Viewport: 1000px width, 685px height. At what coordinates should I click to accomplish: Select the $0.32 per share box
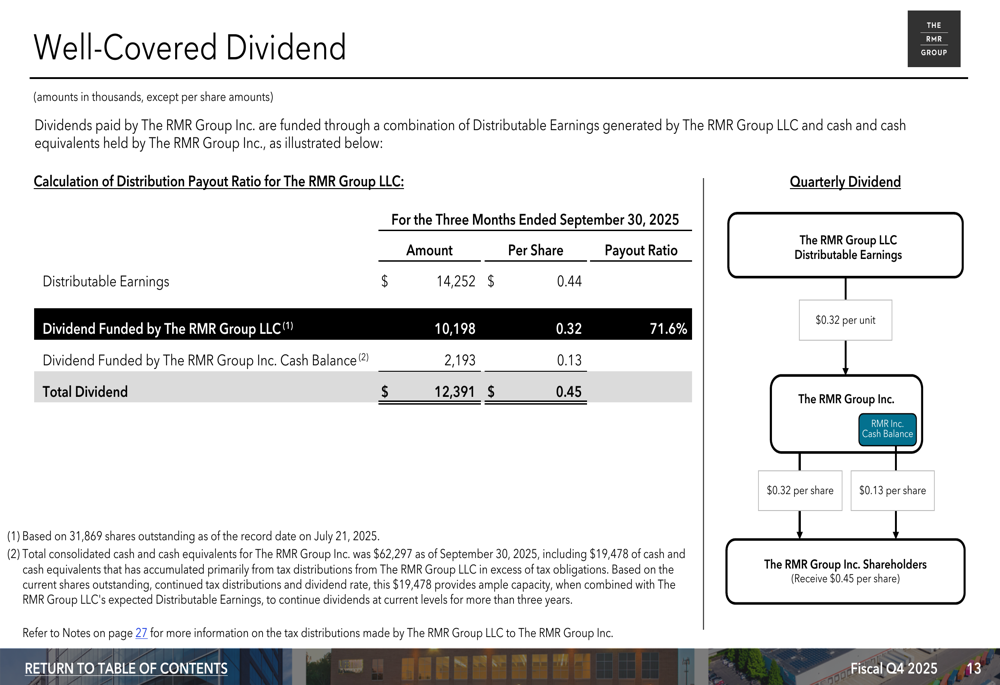(799, 491)
